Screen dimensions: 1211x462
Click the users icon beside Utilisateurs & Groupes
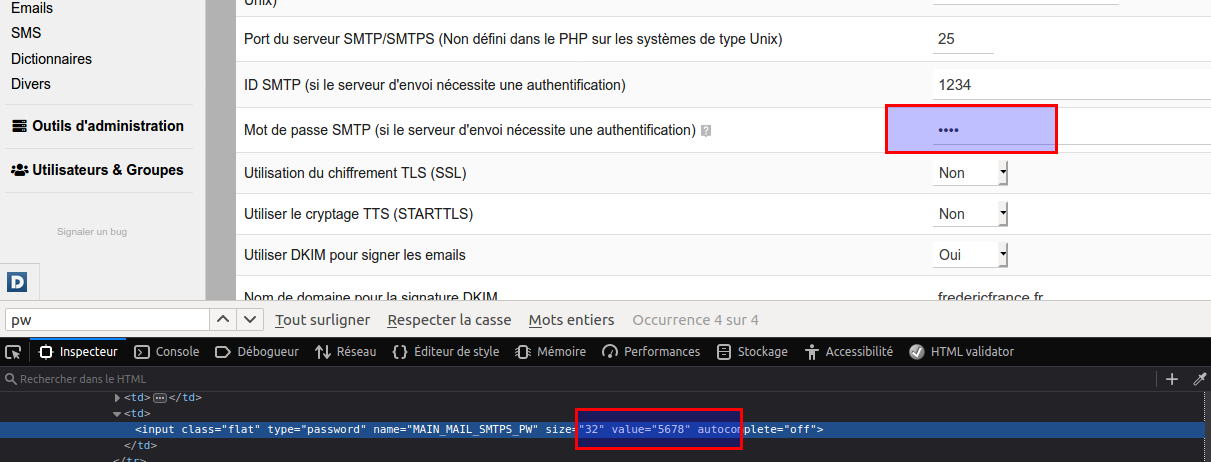(19, 170)
